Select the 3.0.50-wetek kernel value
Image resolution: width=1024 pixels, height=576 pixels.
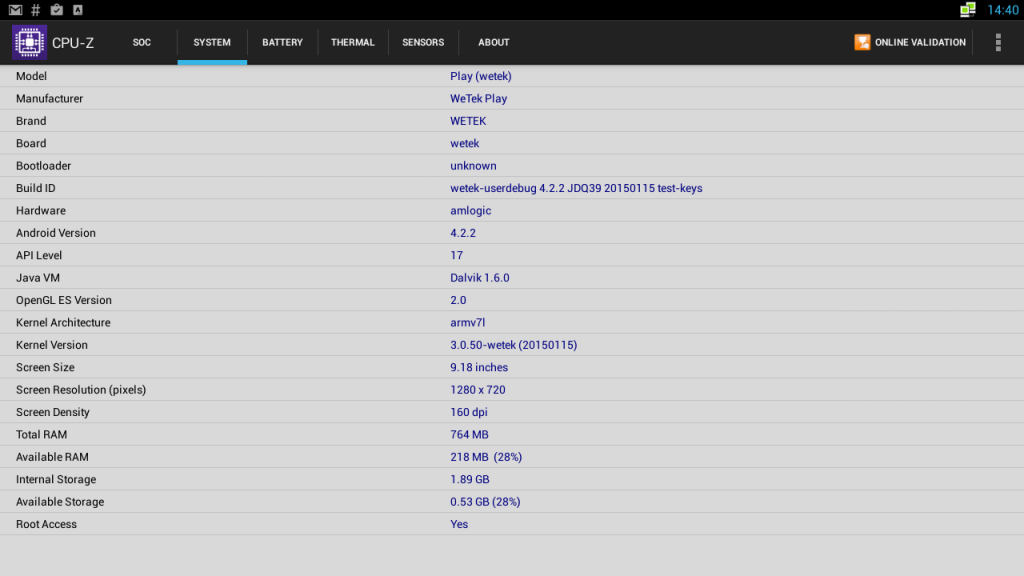(514, 345)
